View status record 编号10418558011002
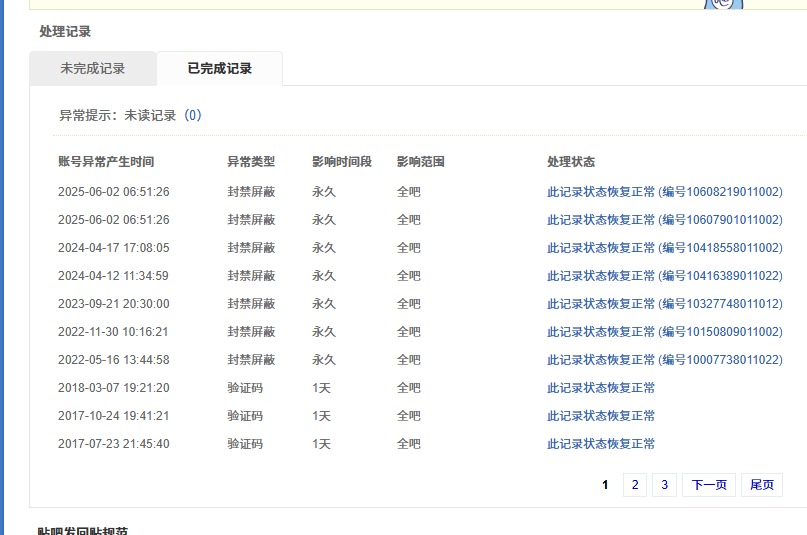Screen dimensions: 807x535 pos(664,248)
